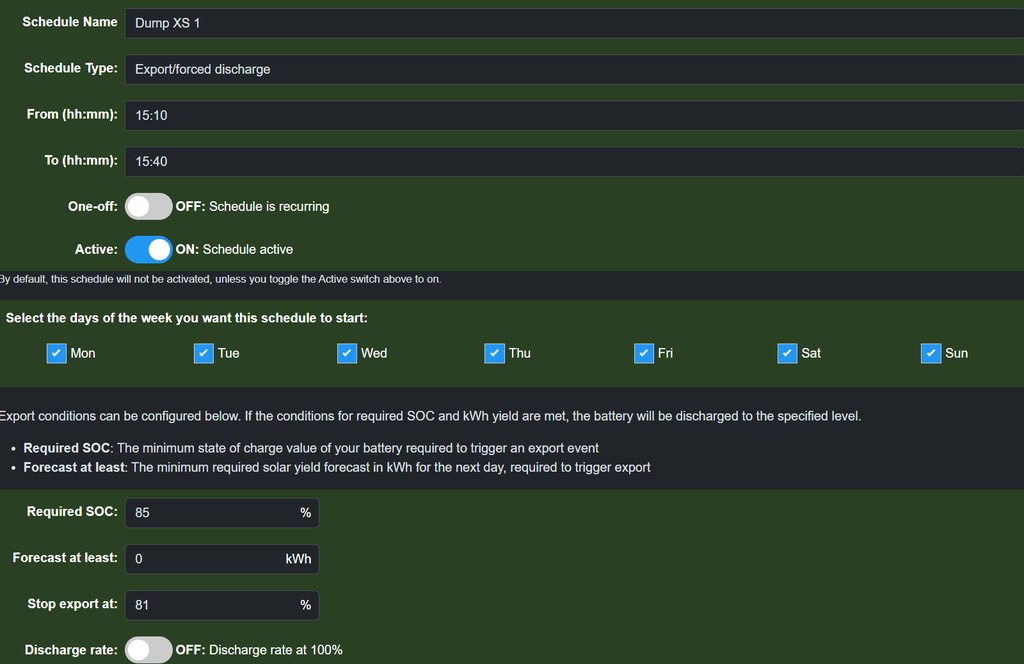Click the Sun day label
This screenshot has height=664, width=1024.
957,353
